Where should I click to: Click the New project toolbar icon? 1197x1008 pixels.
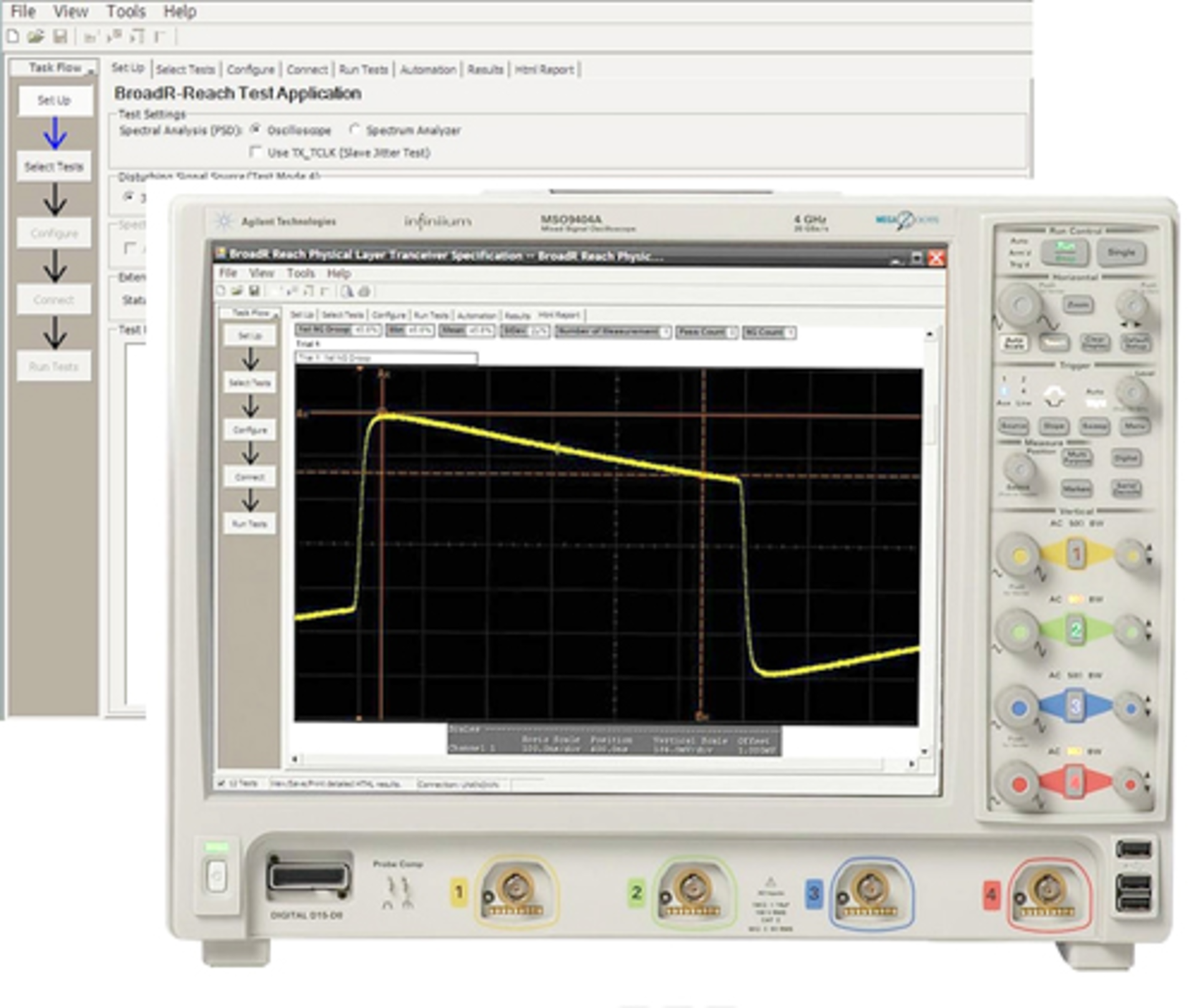click(x=12, y=37)
